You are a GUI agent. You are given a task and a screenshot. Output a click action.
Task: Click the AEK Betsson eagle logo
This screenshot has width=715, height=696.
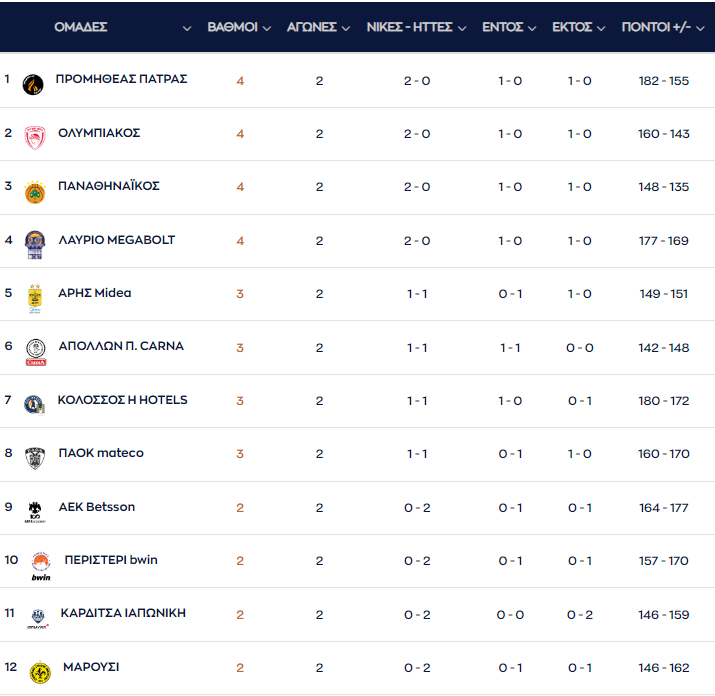point(35,512)
